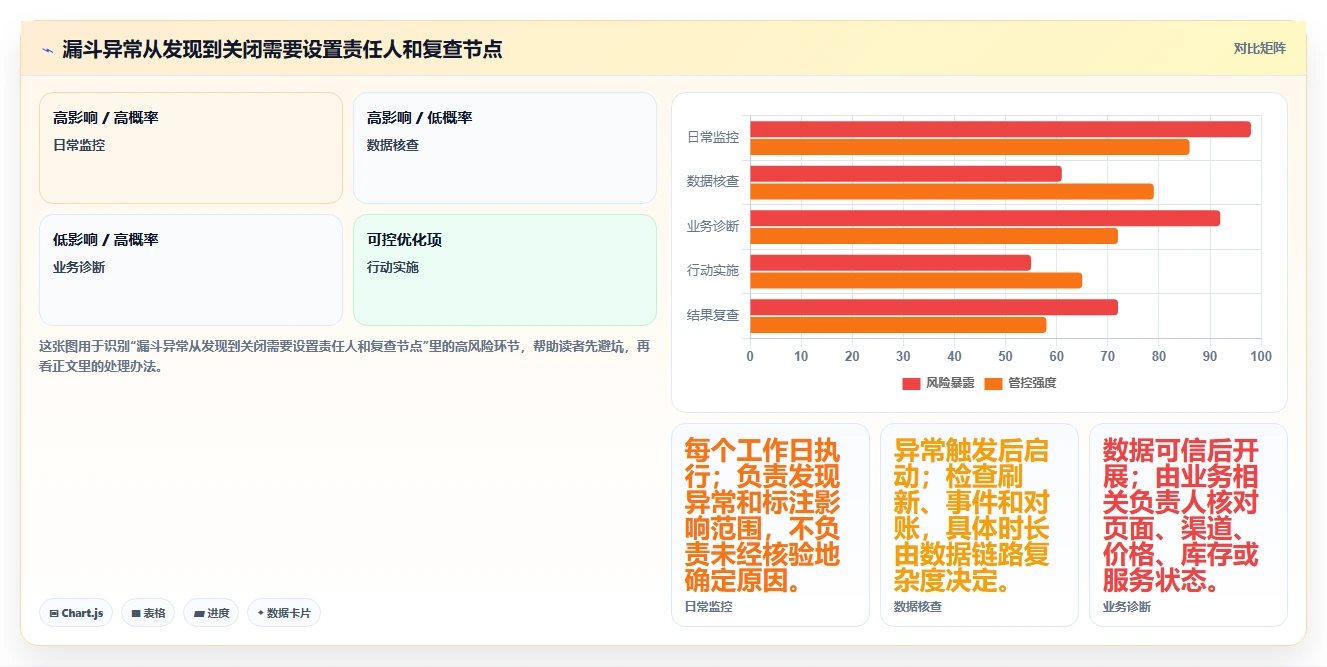Click the orange 行动实施 control bar
This screenshot has height=667, width=1327.
coord(916,281)
